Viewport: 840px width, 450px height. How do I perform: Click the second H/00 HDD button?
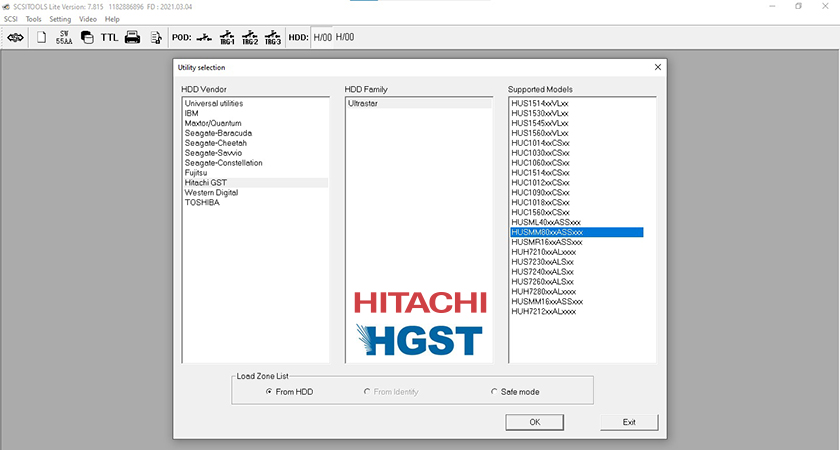tap(345, 38)
